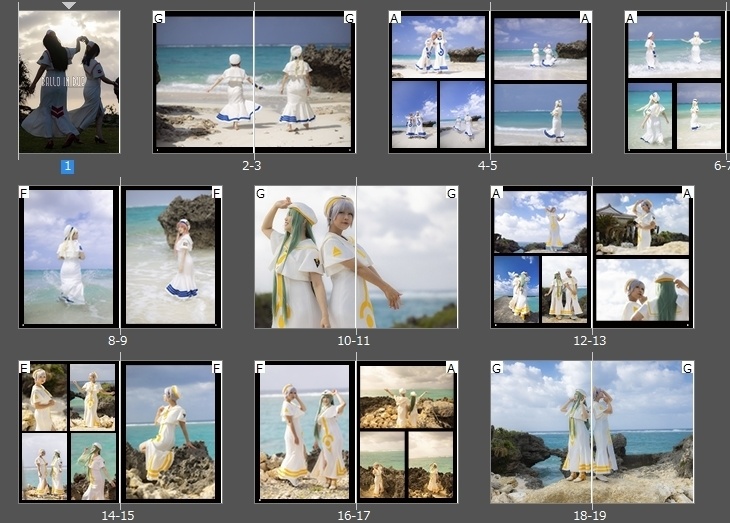Click right G master badge on spread 2-3

350,18
